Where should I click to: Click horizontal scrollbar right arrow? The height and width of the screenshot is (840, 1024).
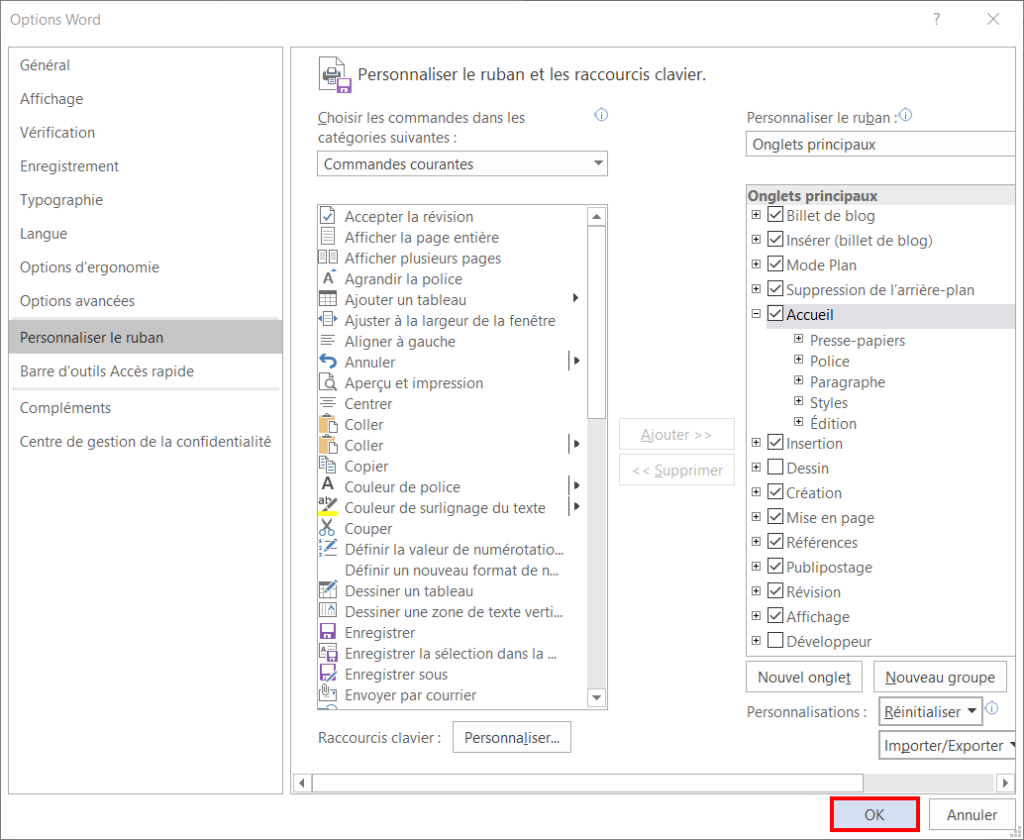pyautogui.click(x=1006, y=783)
